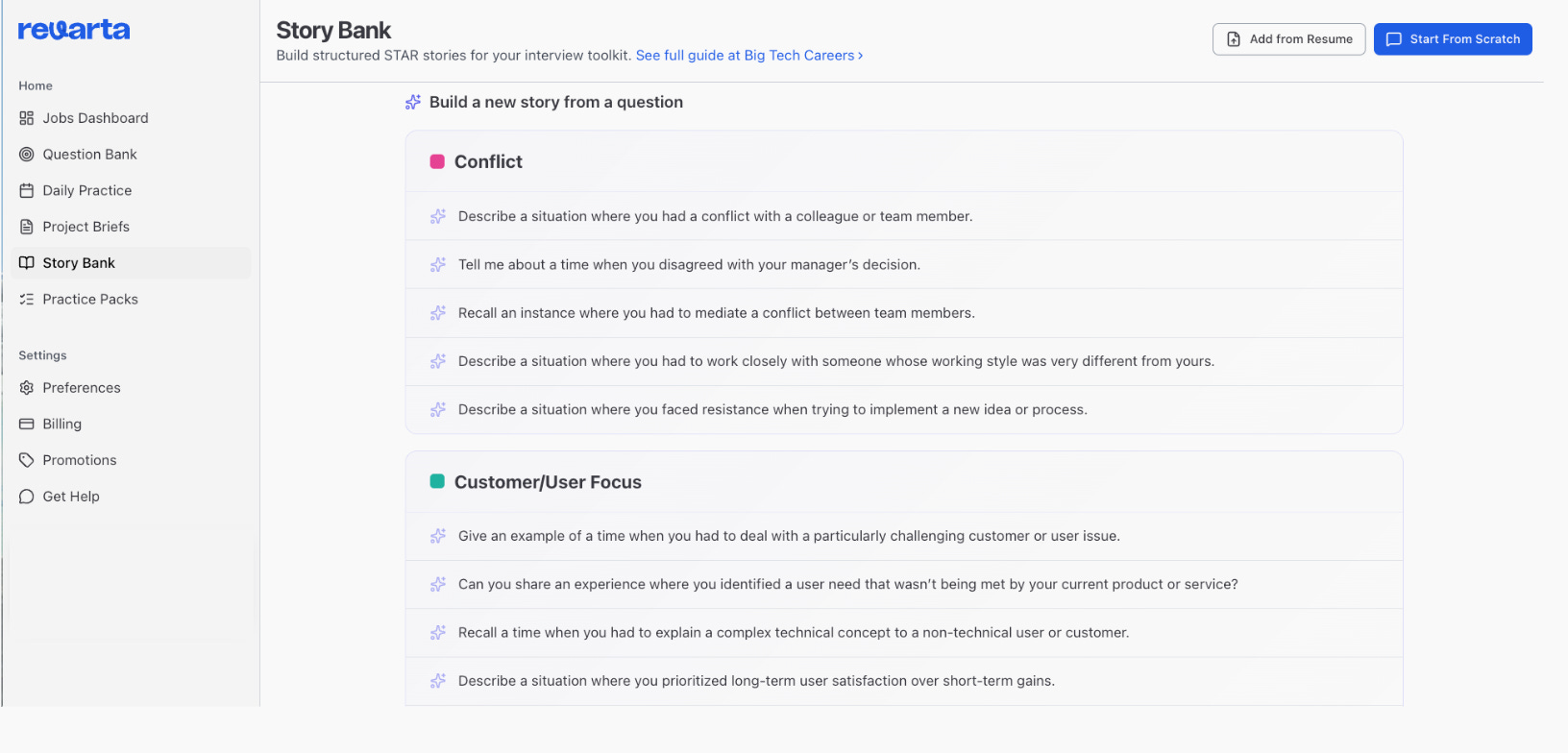The height and width of the screenshot is (753, 1568).
Task: Click the Get Help chat bubble icon
Action: pyautogui.click(x=27, y=497)
